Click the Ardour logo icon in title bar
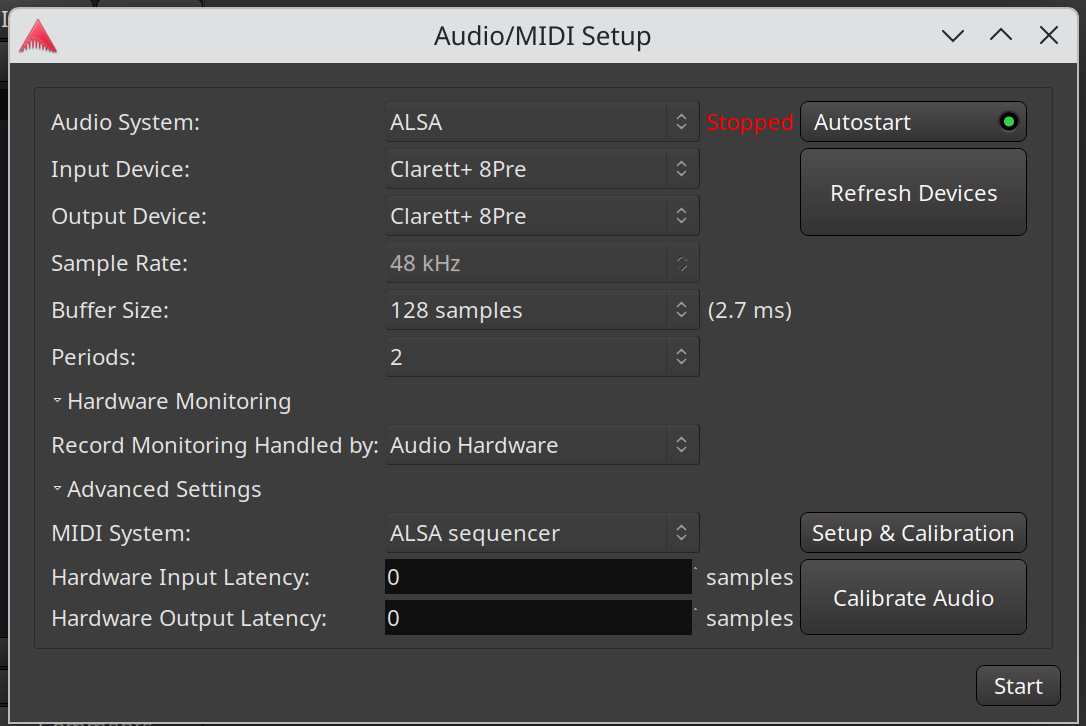The image size is (1086, 726). tap(38, 37)
